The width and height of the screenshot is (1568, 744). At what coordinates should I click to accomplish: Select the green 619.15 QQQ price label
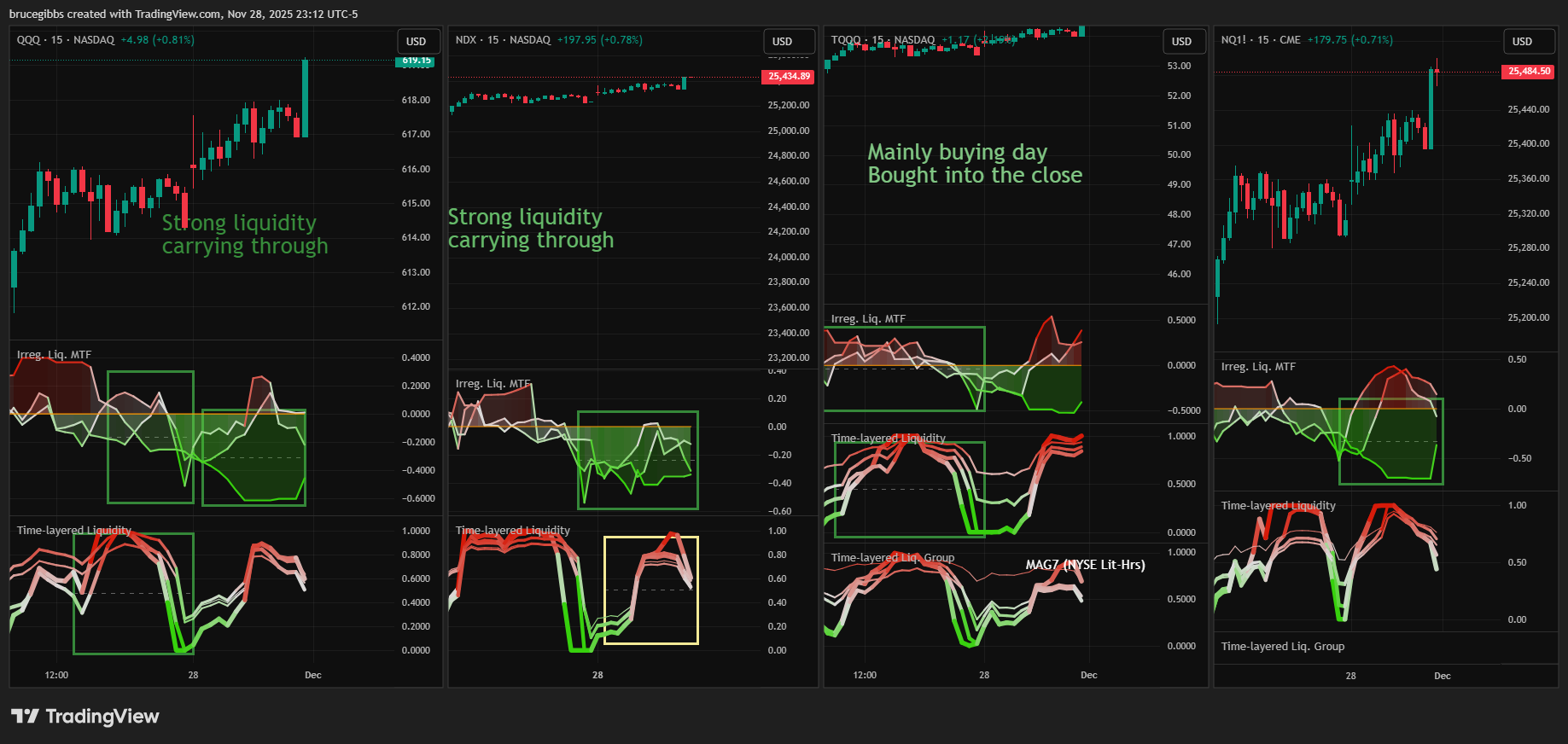point(417,61)
